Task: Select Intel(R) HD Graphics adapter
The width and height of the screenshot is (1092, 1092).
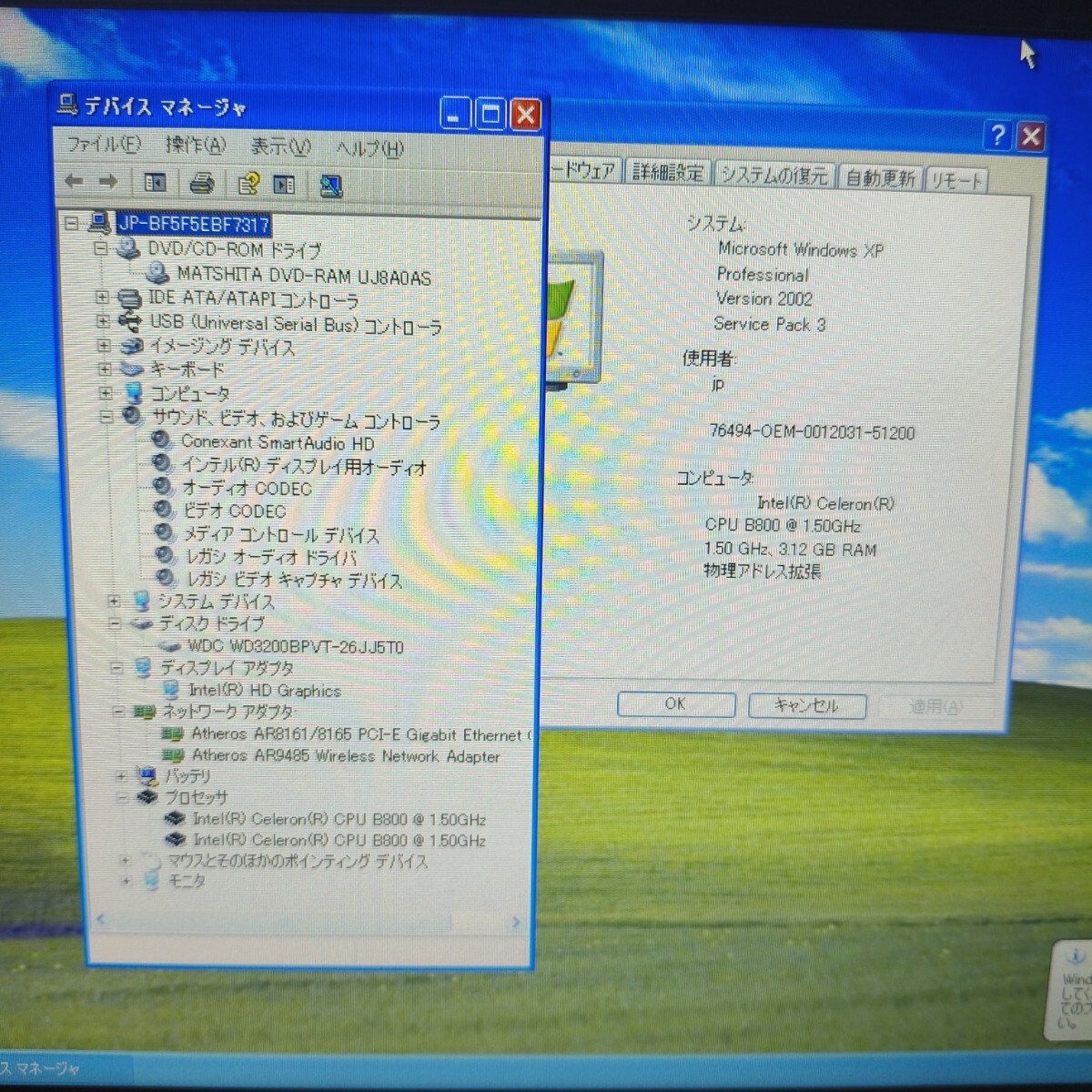Action: point(264,691)
